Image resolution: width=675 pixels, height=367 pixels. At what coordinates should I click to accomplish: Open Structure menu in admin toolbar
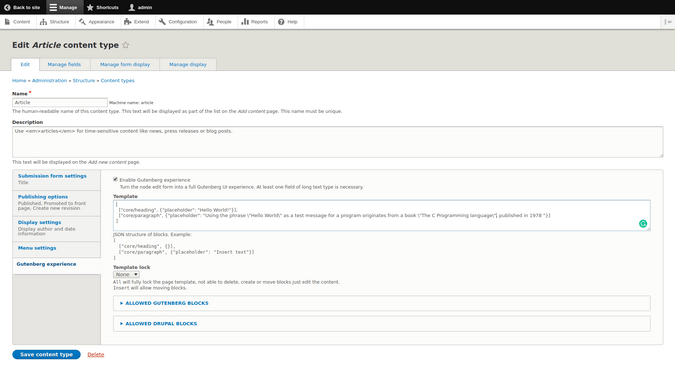click(55, 22)
